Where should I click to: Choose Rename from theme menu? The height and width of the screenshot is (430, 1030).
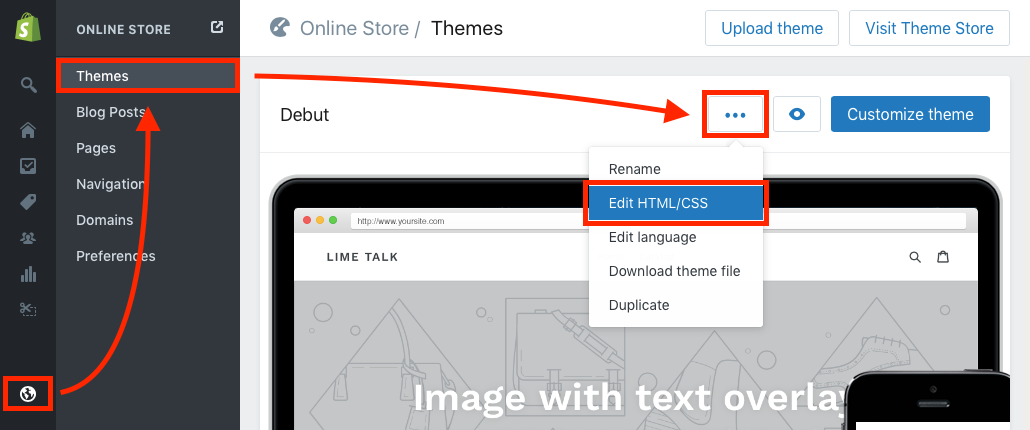click(x=676, y=169)
